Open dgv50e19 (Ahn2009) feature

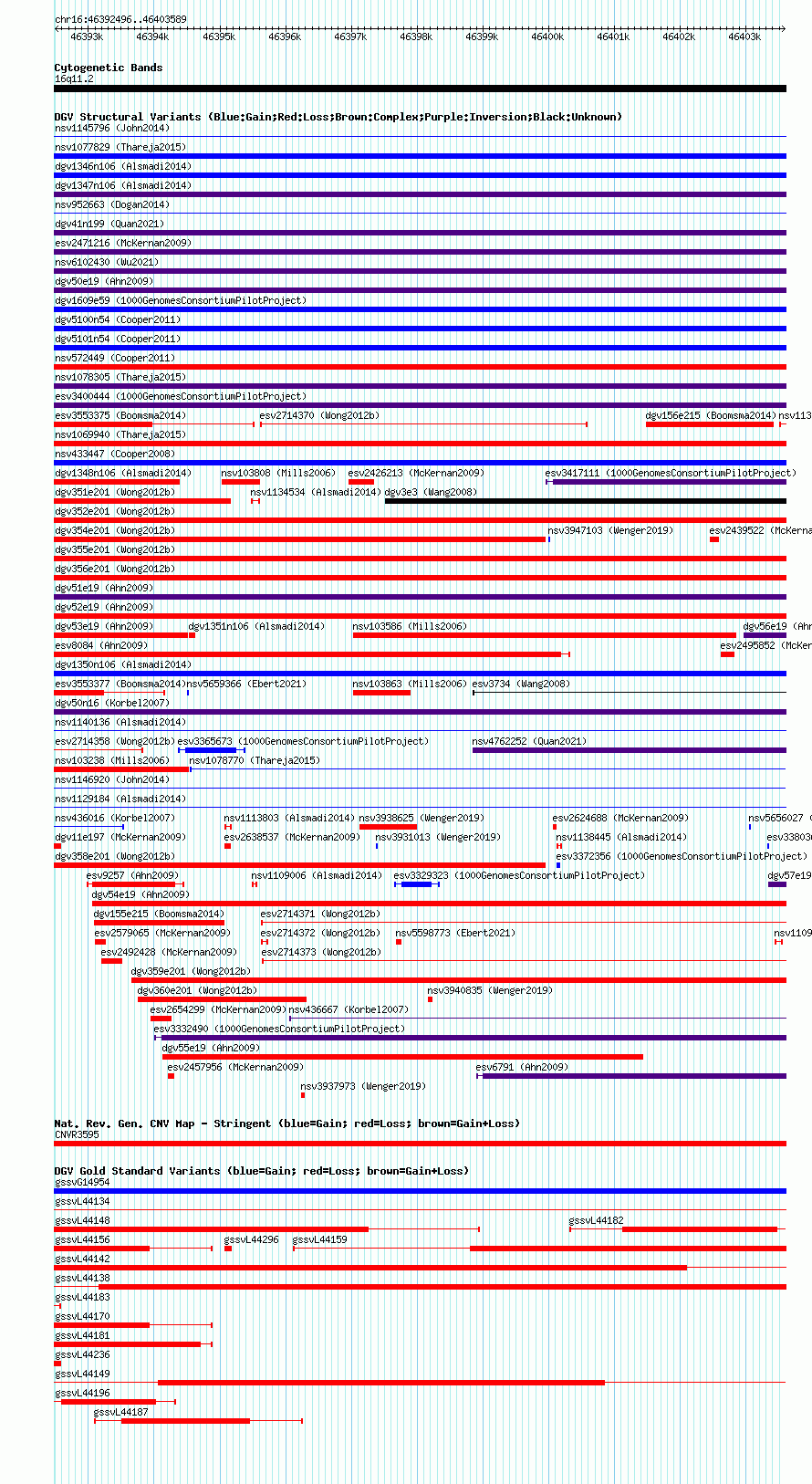(103, 281)
